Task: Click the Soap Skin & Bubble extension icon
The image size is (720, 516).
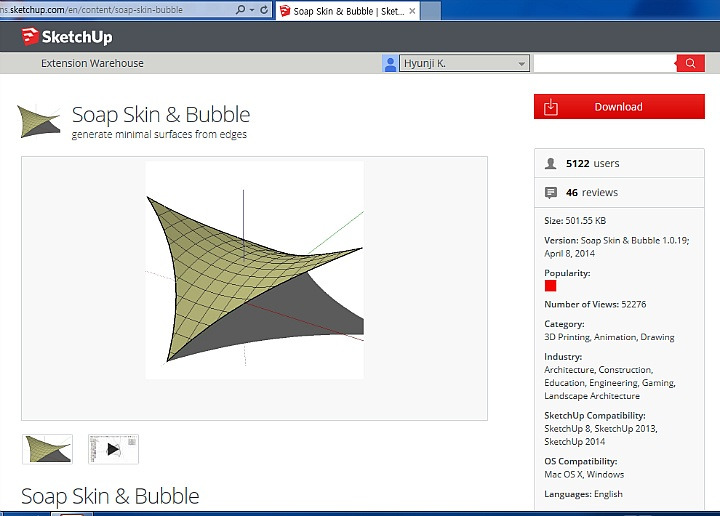Action: (x=39, y=122)
